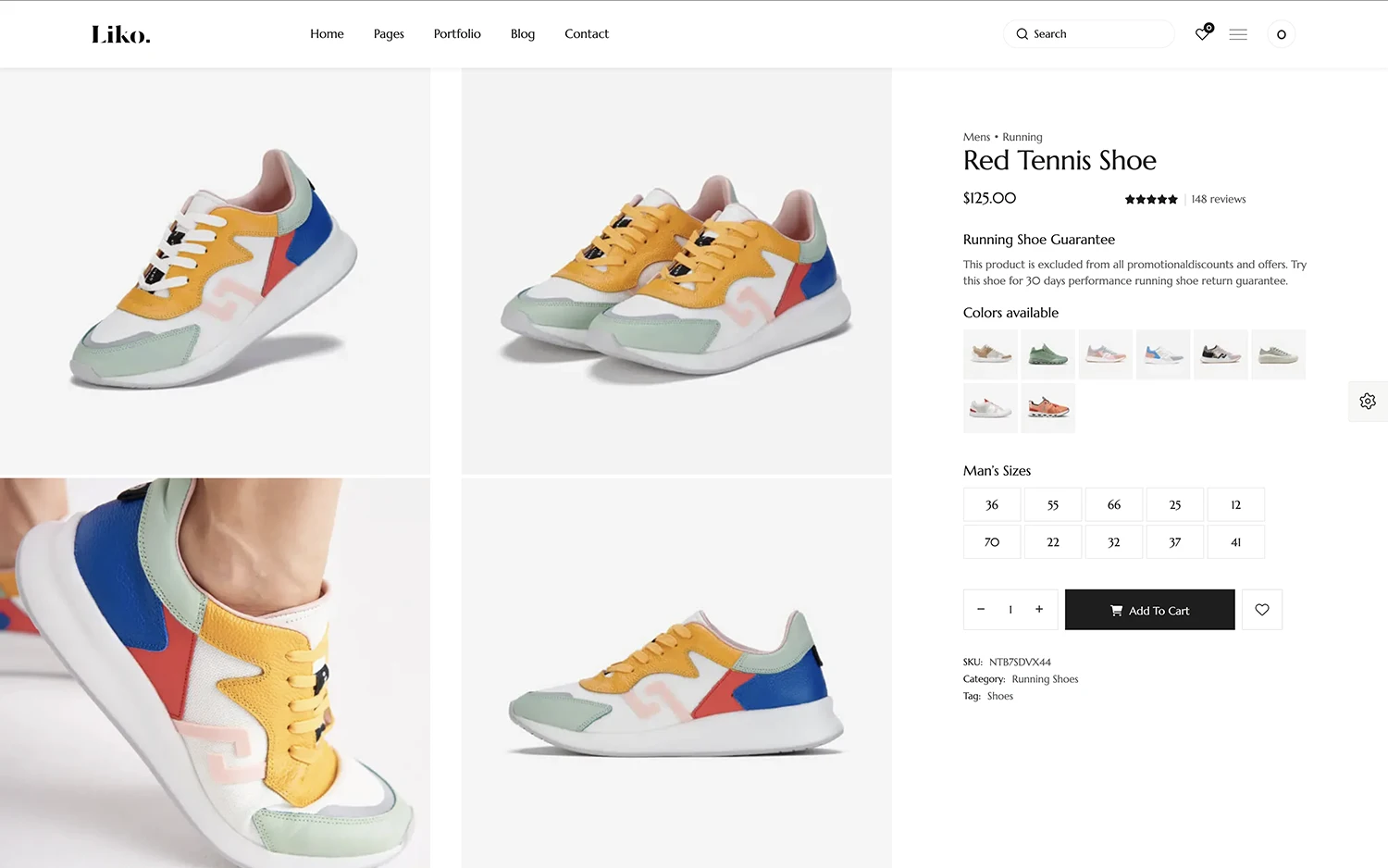
Task: Open the header wishlist heart icon
Action: click(1202, 34)
